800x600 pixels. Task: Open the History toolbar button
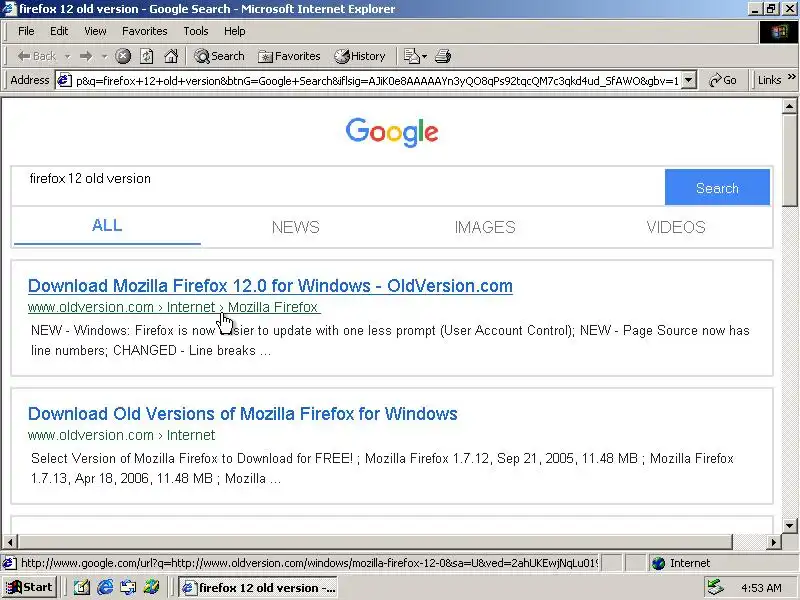(x=359, y=56)
